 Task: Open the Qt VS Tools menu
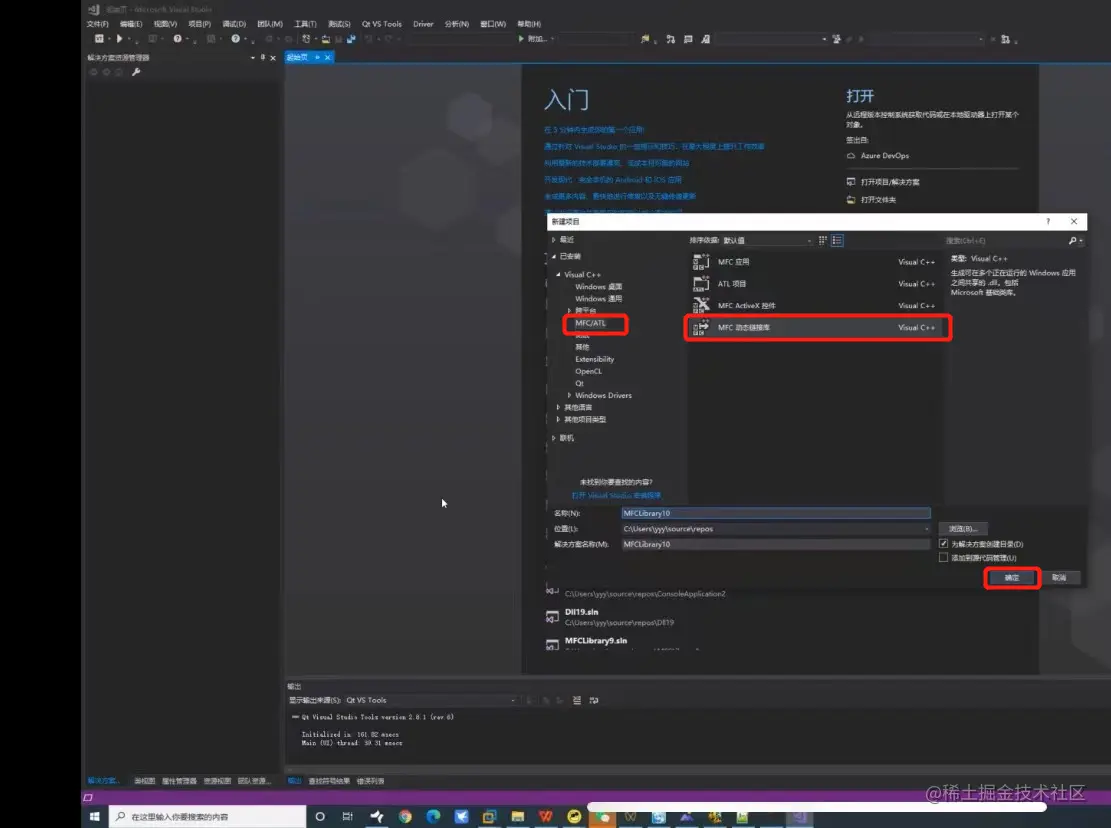pos(382,24)
